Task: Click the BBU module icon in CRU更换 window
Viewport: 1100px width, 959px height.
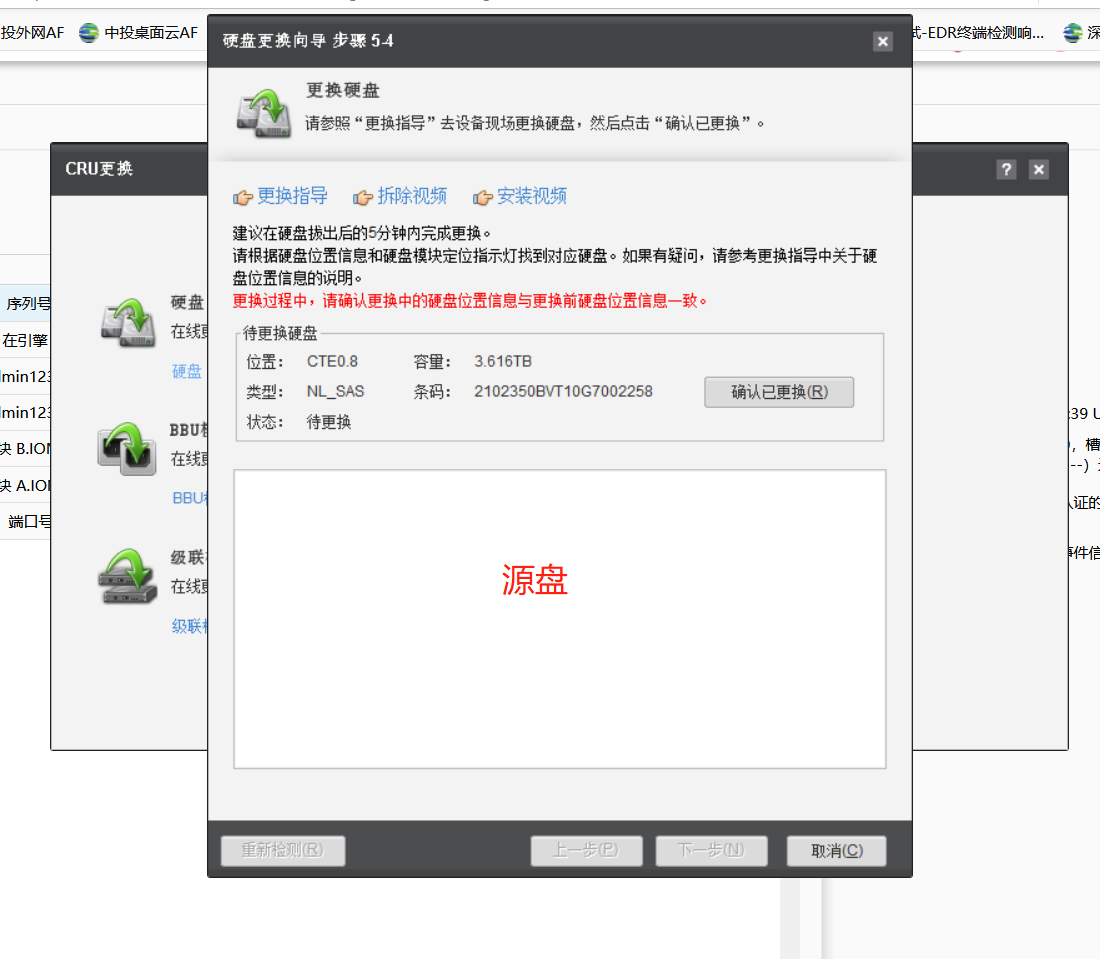Action: (x=127, y=449)
